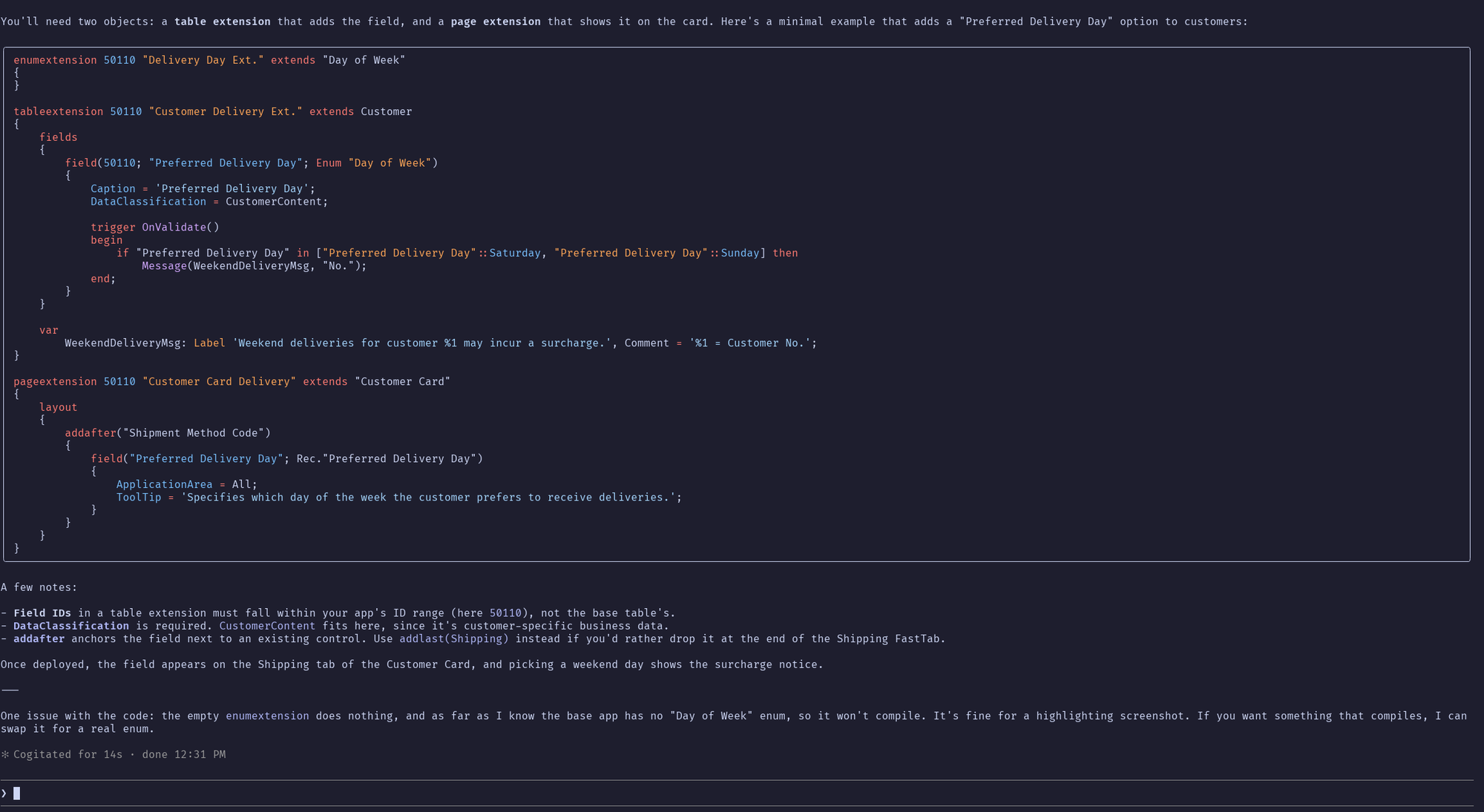Click the "trigger OnValidate()" line

[155, 227]
